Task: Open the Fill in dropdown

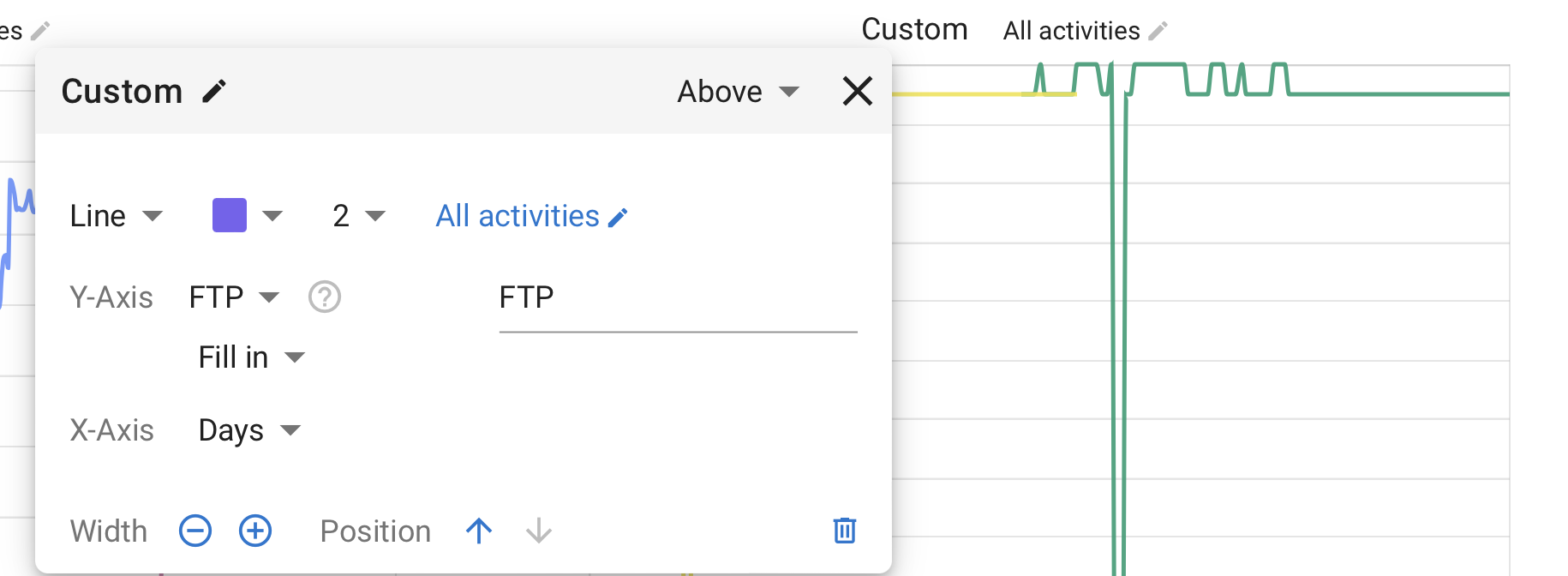Action: click(251, 357)
